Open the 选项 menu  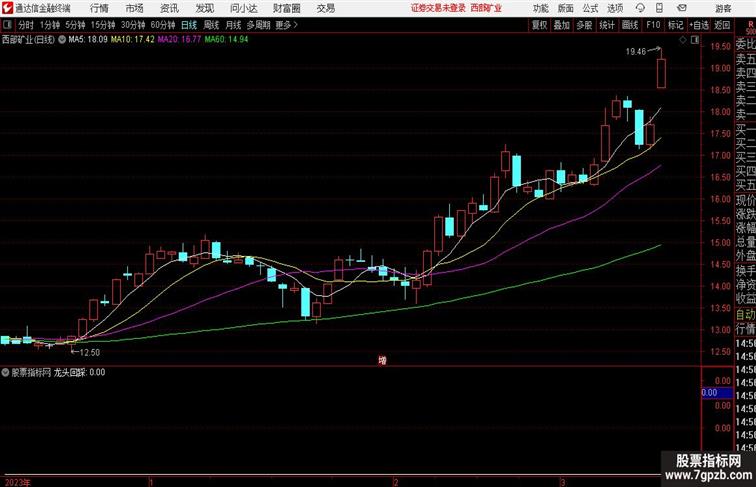(615, 8)
